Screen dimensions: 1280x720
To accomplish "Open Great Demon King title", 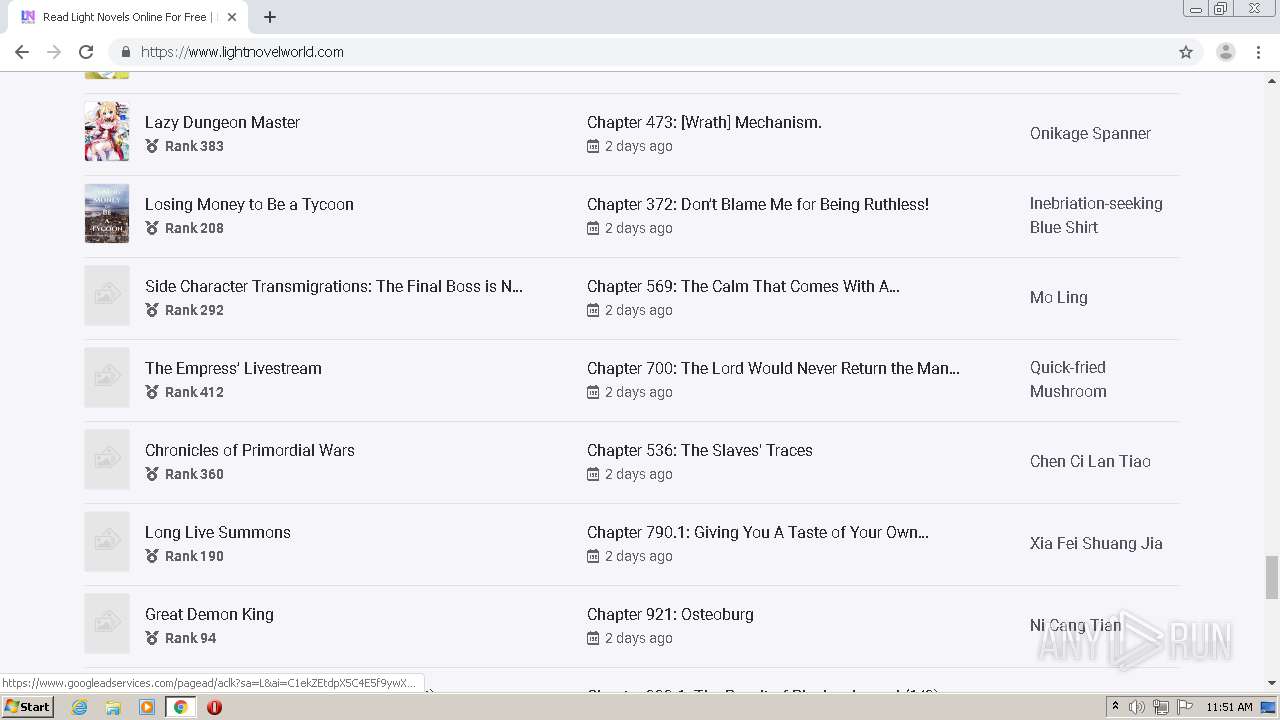I will (209, 614).
